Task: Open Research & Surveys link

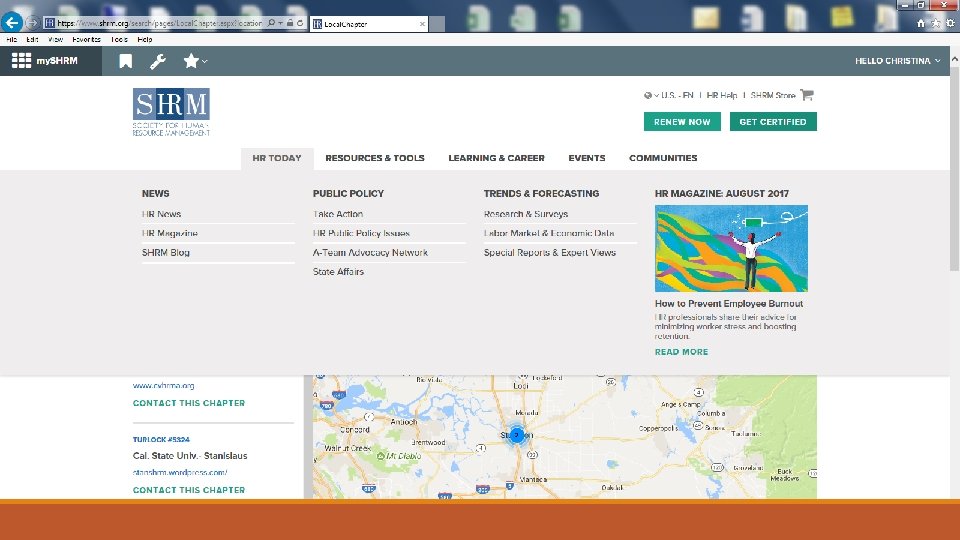Action: (525, 214)
